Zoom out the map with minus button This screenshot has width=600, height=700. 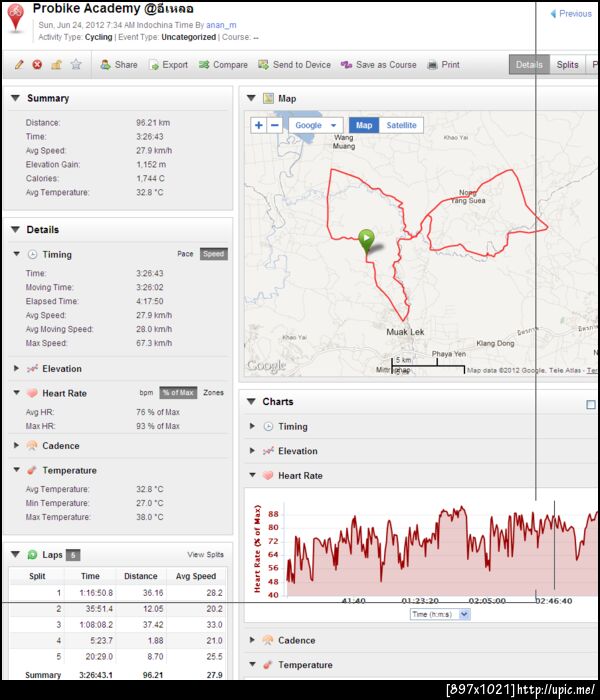[x=275, y=125]
